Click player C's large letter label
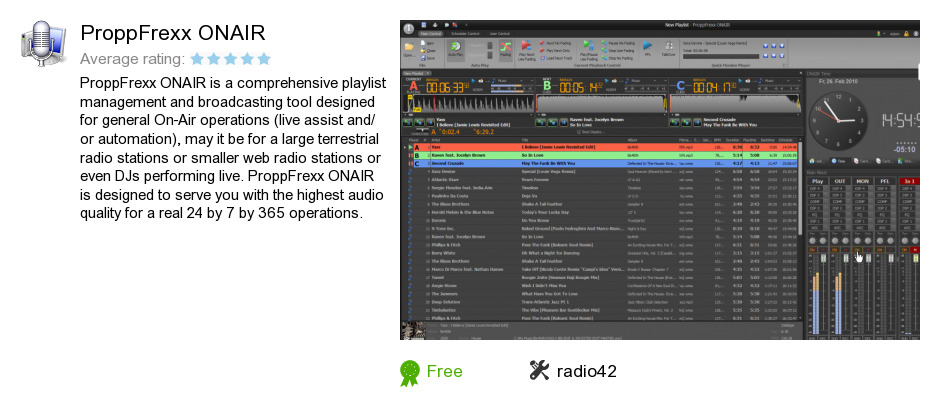The image size is (940, 417). 680,86
